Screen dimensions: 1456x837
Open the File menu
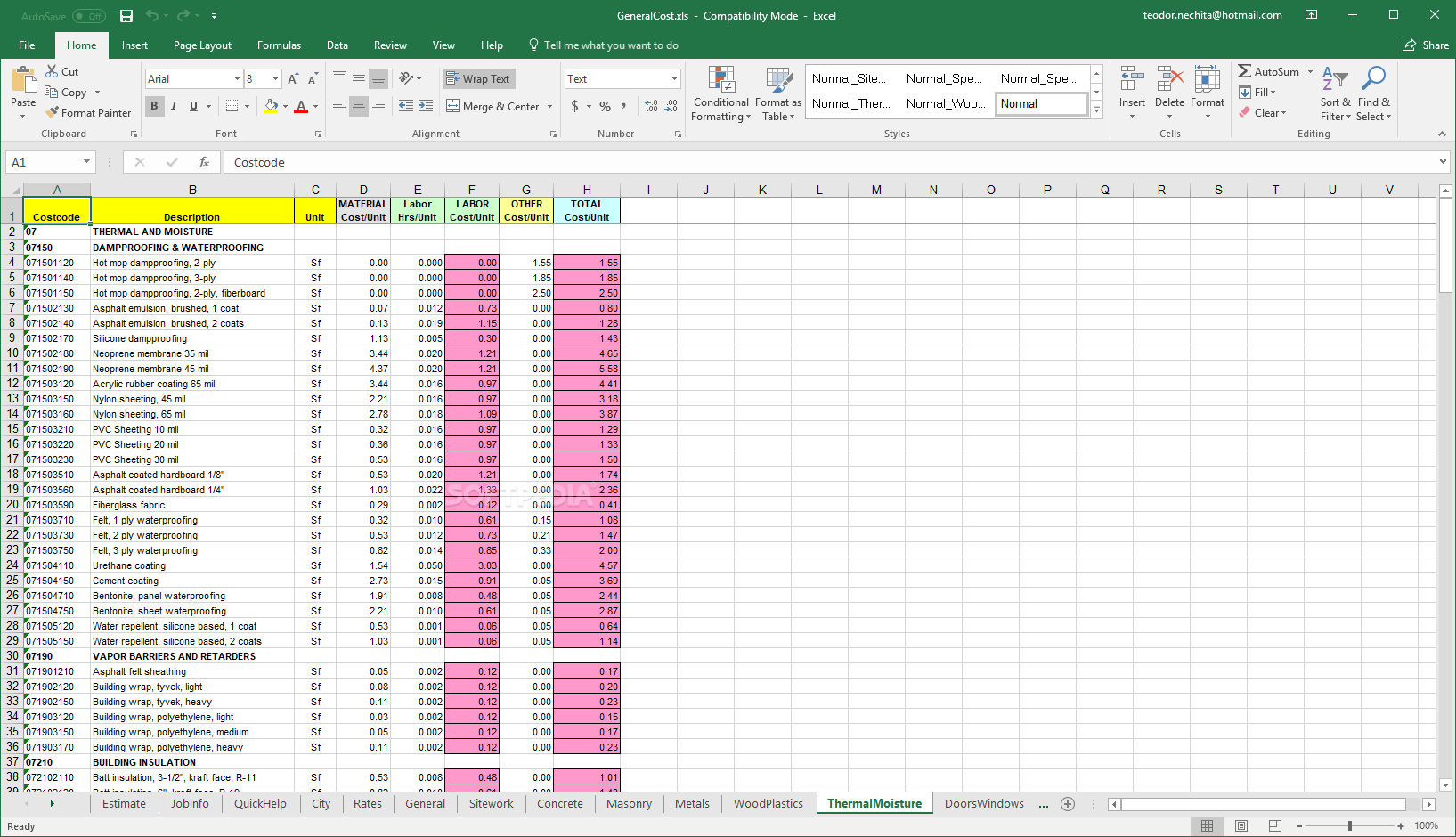[x=27, y=45]
